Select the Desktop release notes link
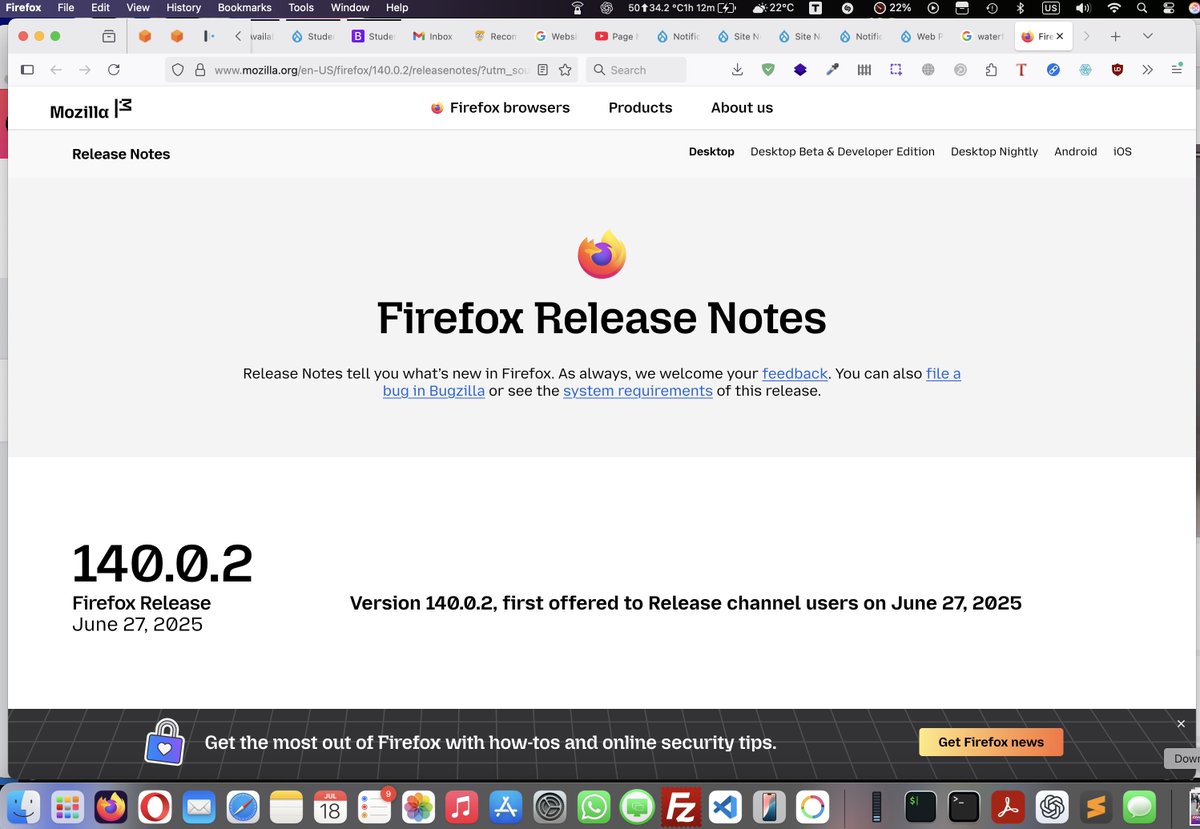Viewport: 1200px width, 829px height. (x=712, y=152)
